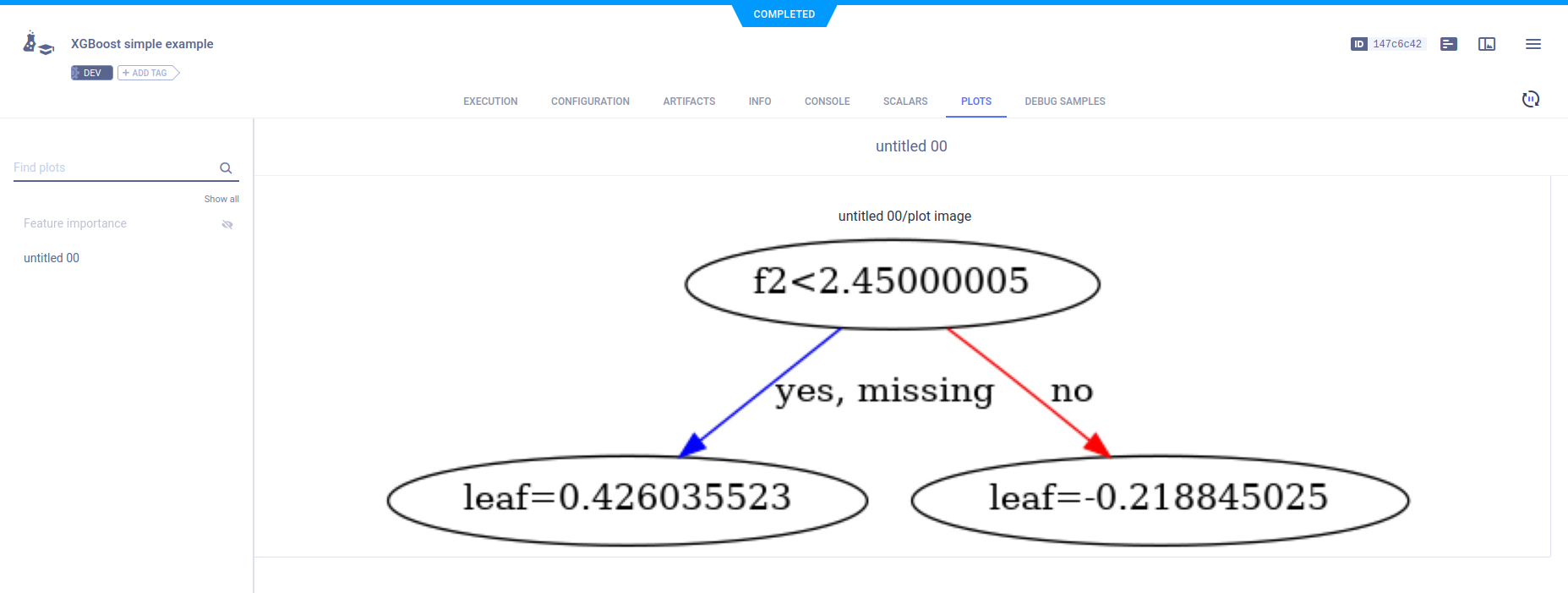Click the DEV tag

click(91, 73)
